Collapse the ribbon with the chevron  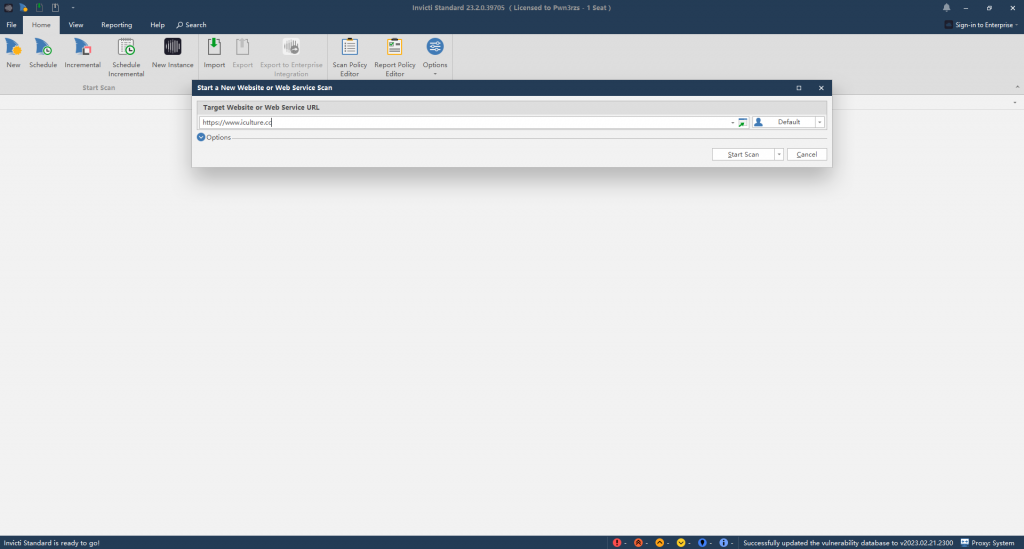pyautogui.click(x=1017, y=87)
